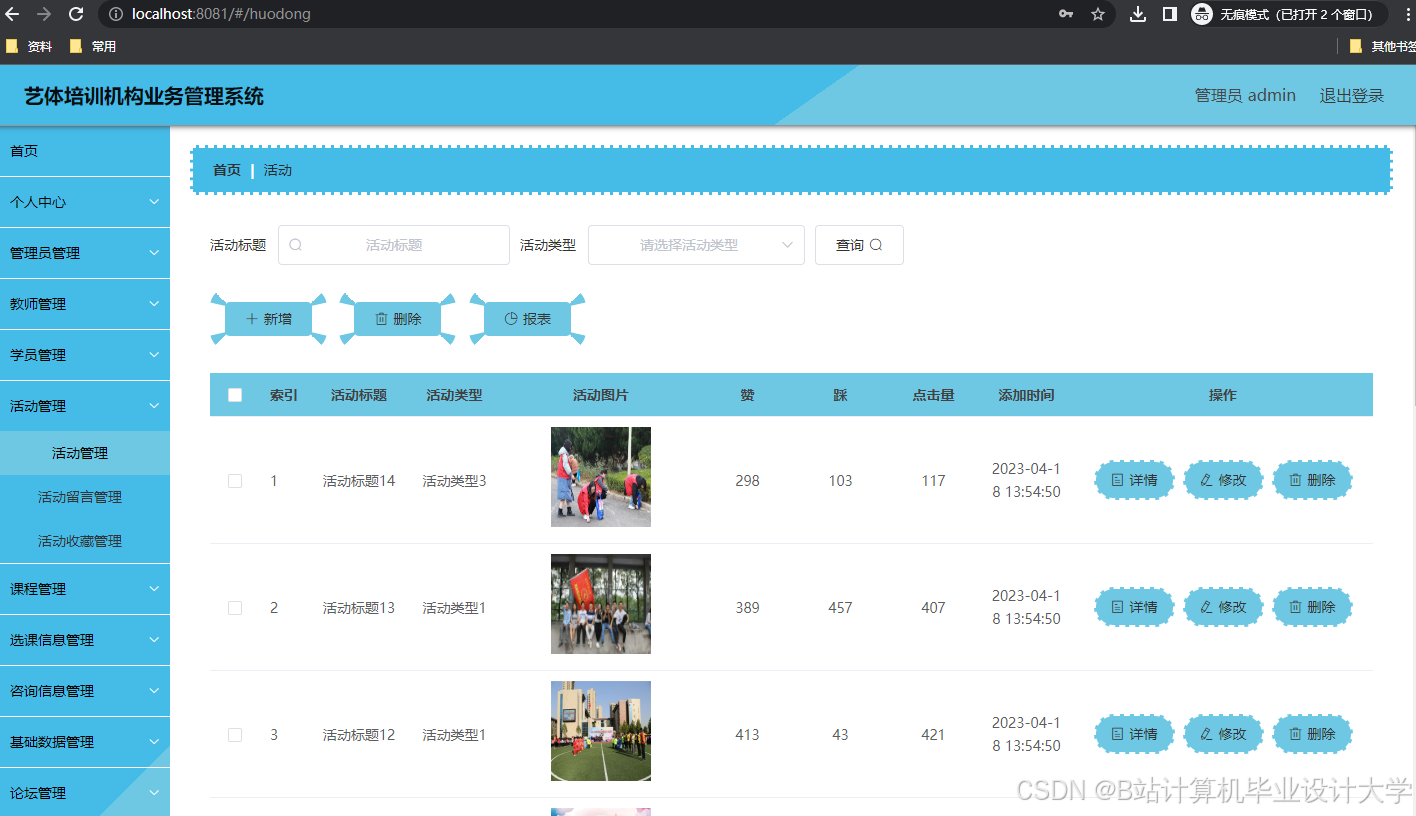1416x816 pixels.
Task: Click 删除 for 活动标题12 row
Action: pyautogui.click(x=1312, y=734)
